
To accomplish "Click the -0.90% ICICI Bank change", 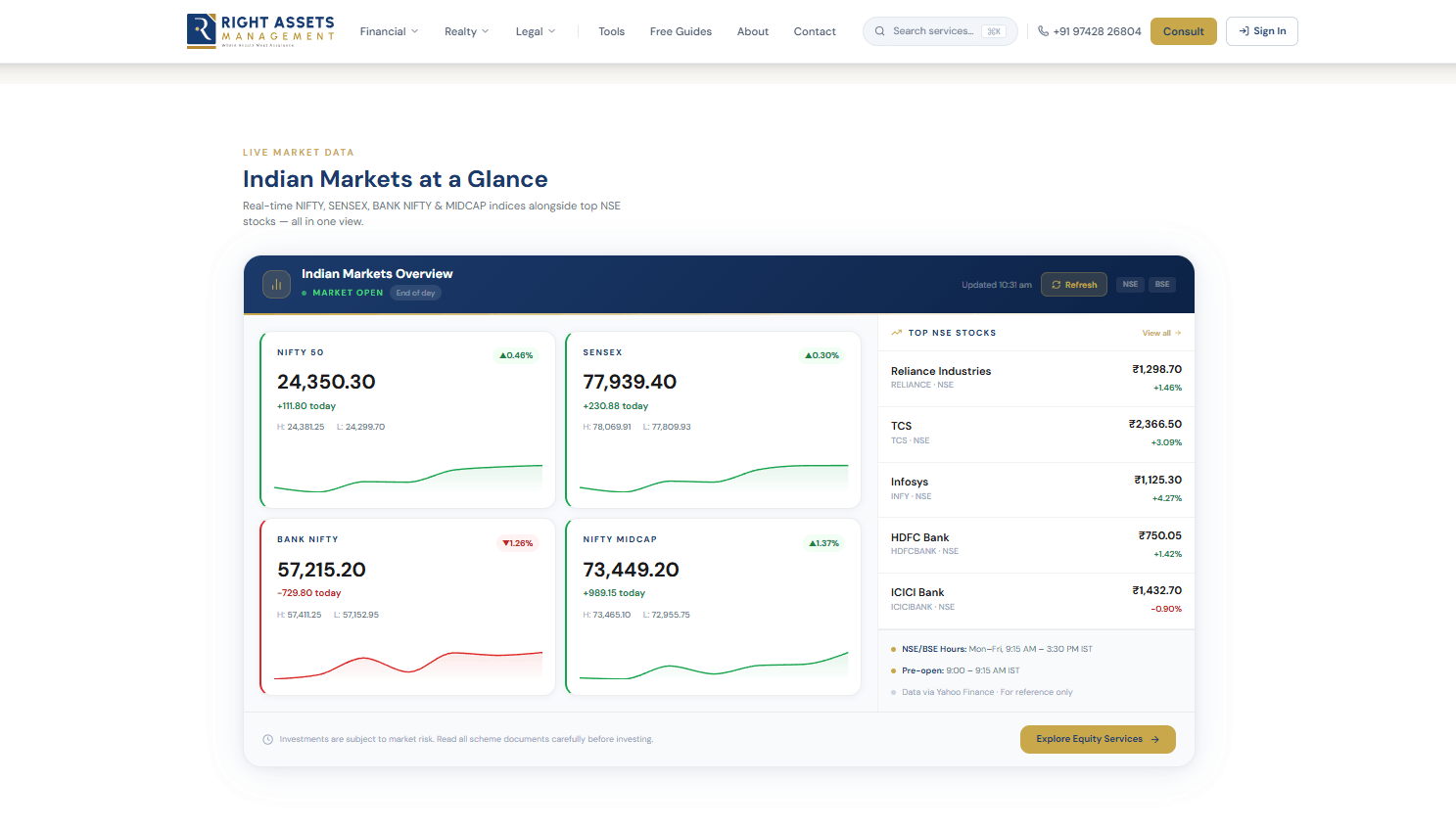I will coord(1166,609).
